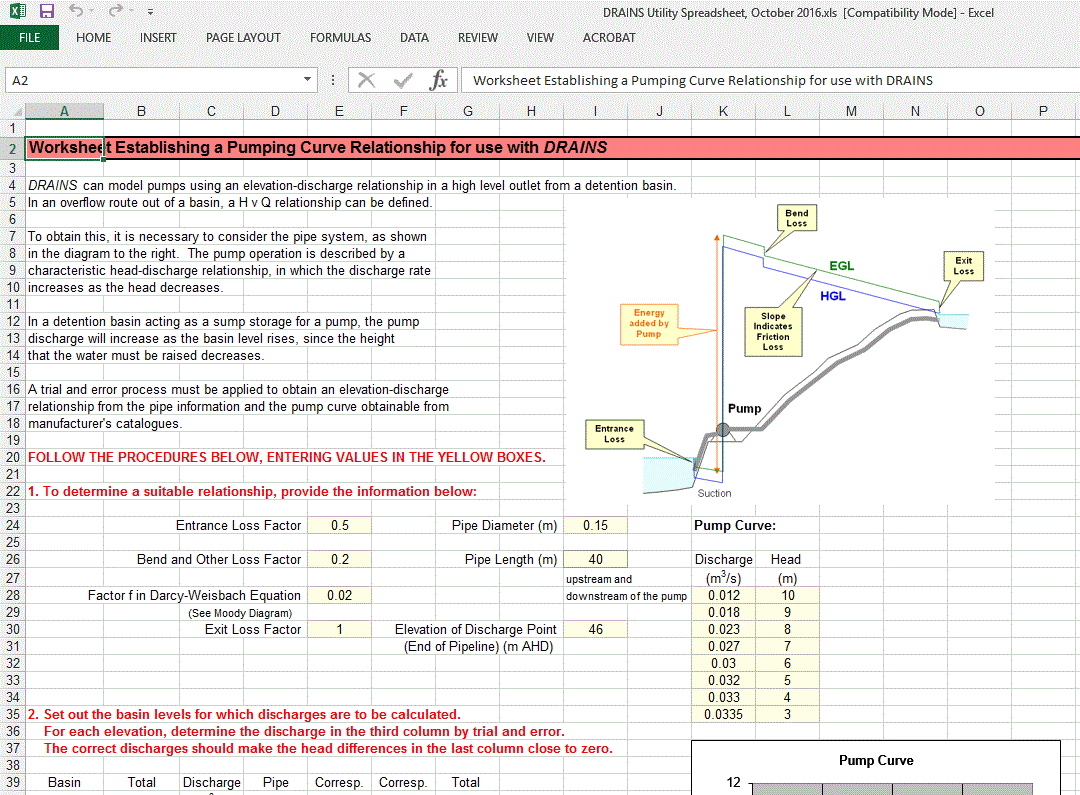1080x795 pixels.
Task: Click the 'Exit Loss' callout in diagram
Action: (x=964, y=266)
